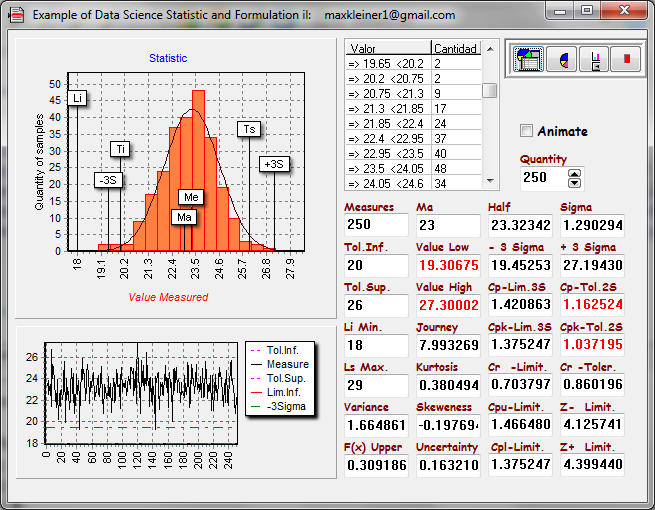Click the bar chart toolbar icon
Viewport: 655px width, 510px height.
tap(595, 60)
